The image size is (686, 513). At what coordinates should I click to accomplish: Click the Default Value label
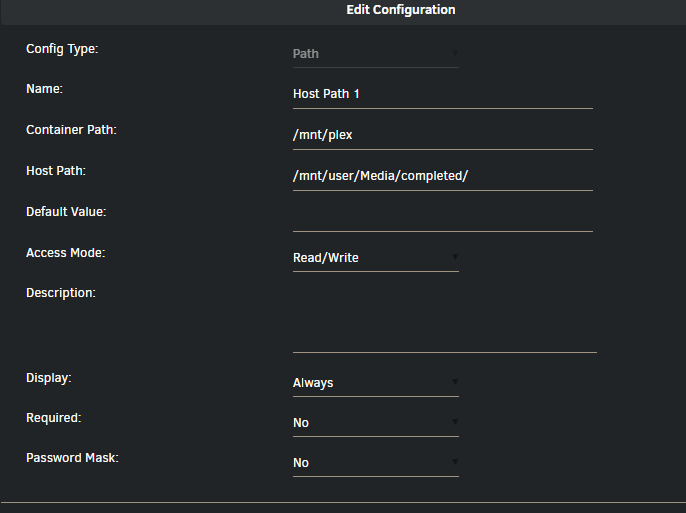[x=66, y=212]
